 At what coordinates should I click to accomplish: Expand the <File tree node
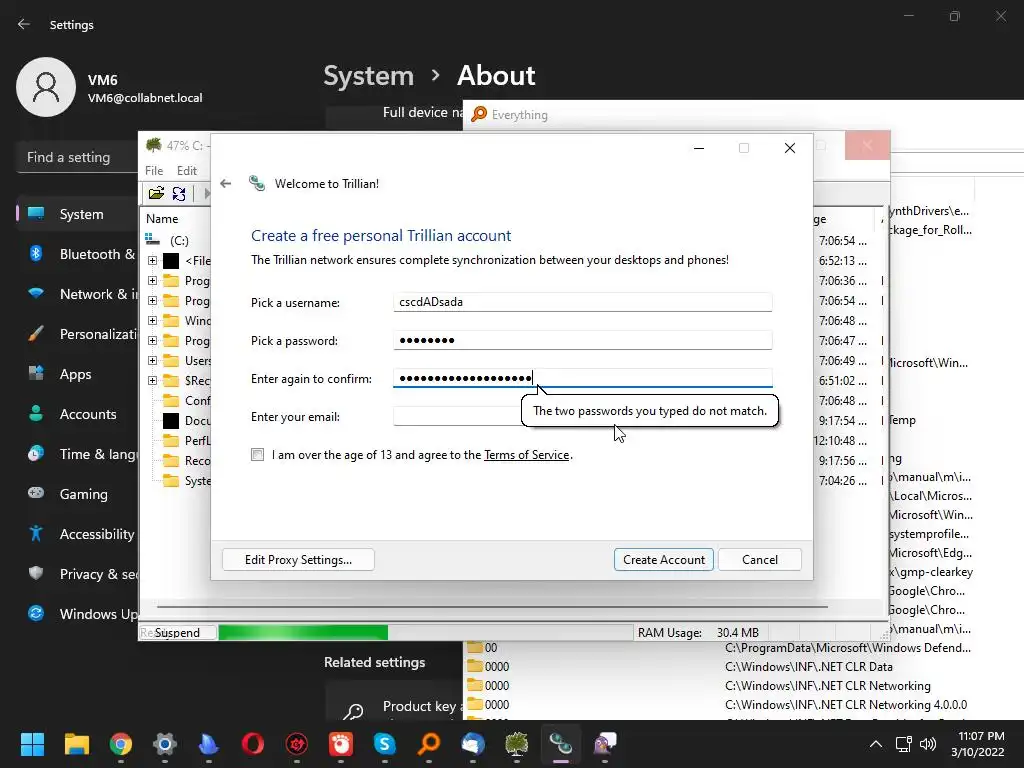coord(152,261)
